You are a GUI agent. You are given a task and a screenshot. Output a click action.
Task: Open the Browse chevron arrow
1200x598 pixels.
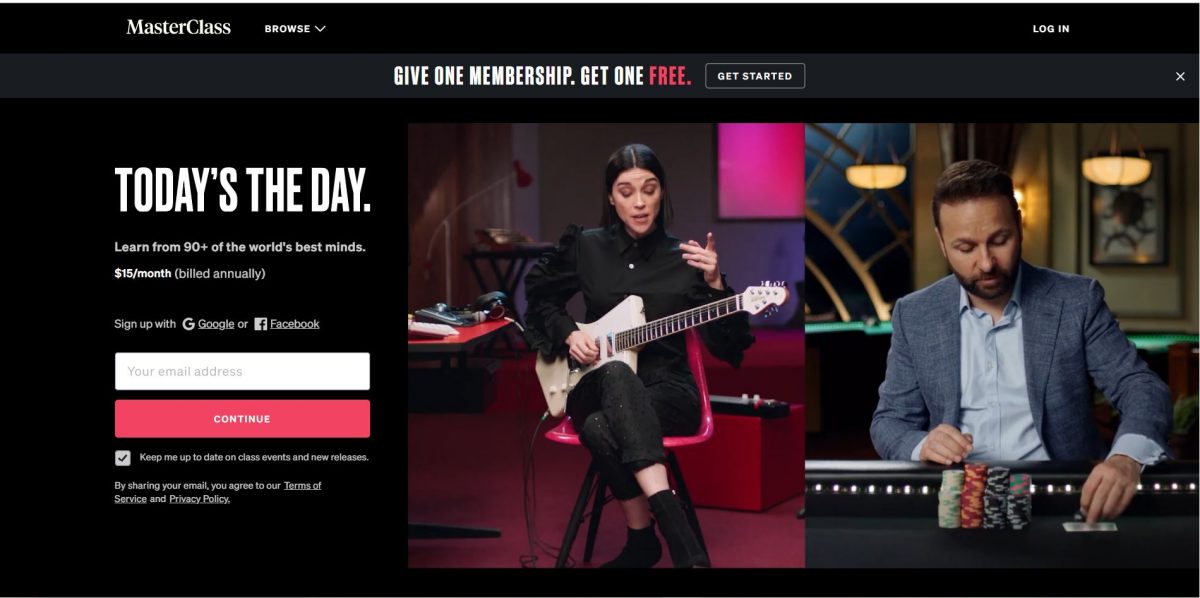click(x=320, y=29)
